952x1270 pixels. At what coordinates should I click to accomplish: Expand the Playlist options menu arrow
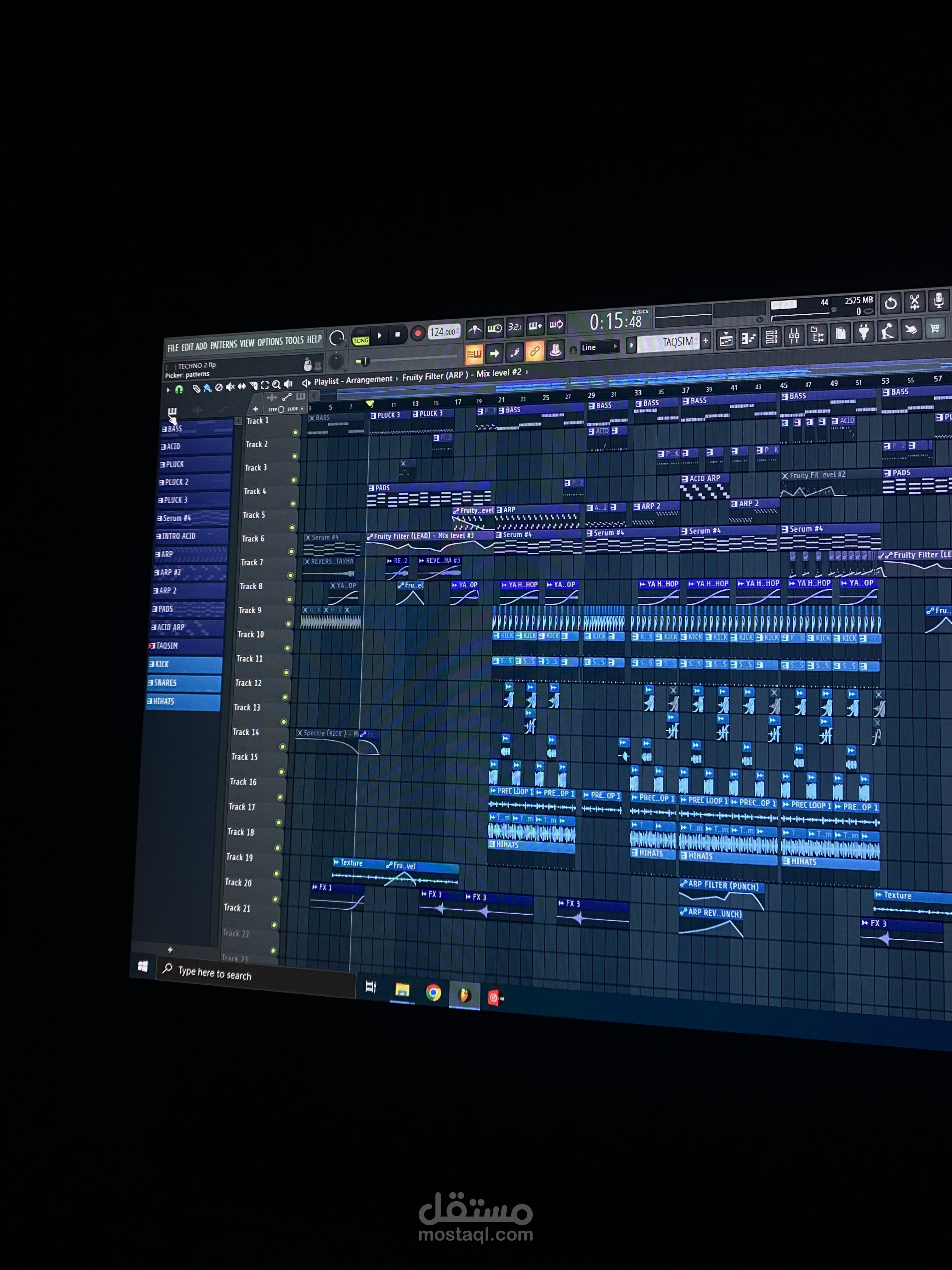[x=168, y=390]
